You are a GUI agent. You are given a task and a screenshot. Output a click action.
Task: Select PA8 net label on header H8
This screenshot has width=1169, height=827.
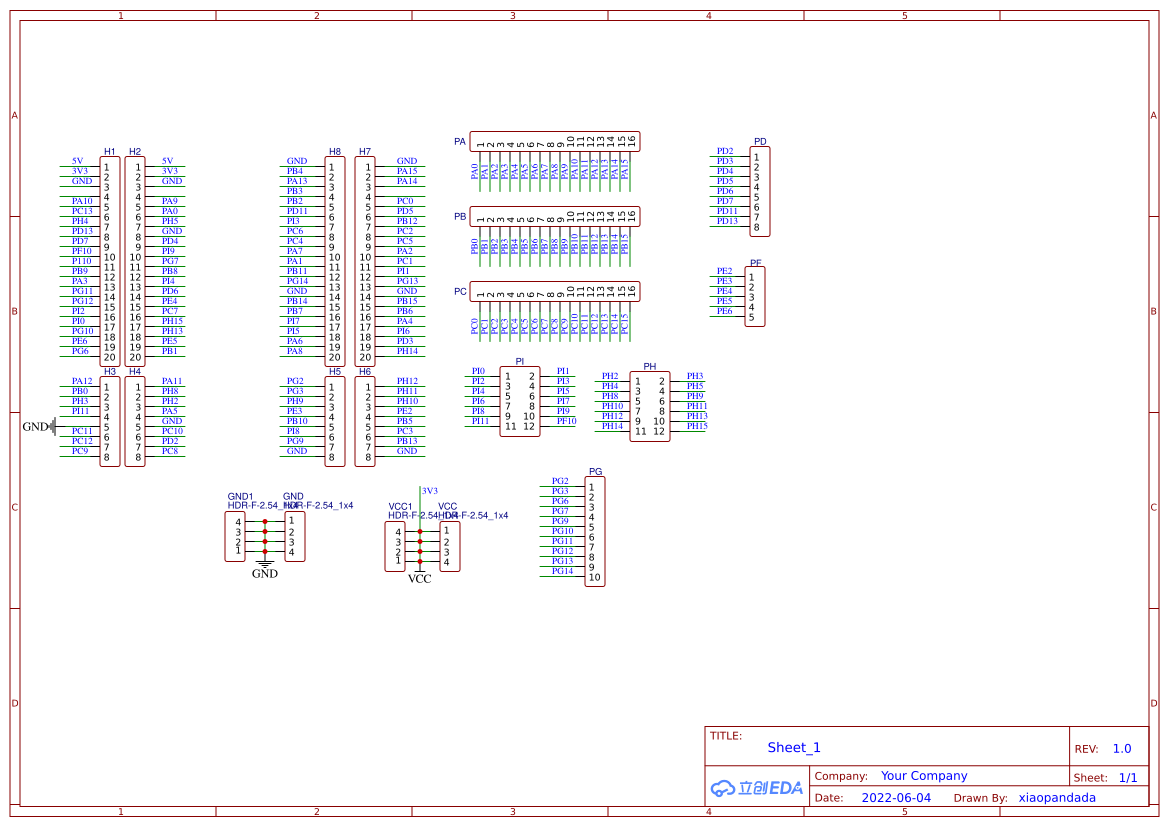tap(295, 351)
